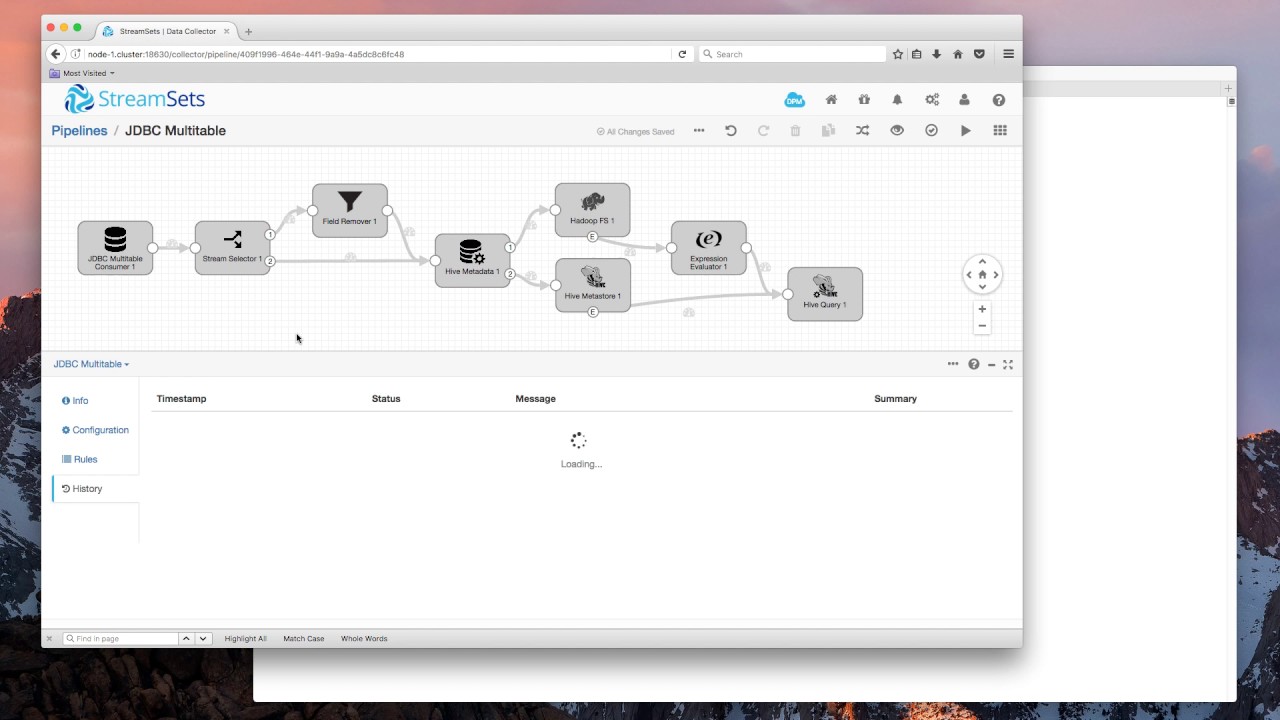
Task: Preview the pipeline via the eye icon
Action: [x=897, y=130]
